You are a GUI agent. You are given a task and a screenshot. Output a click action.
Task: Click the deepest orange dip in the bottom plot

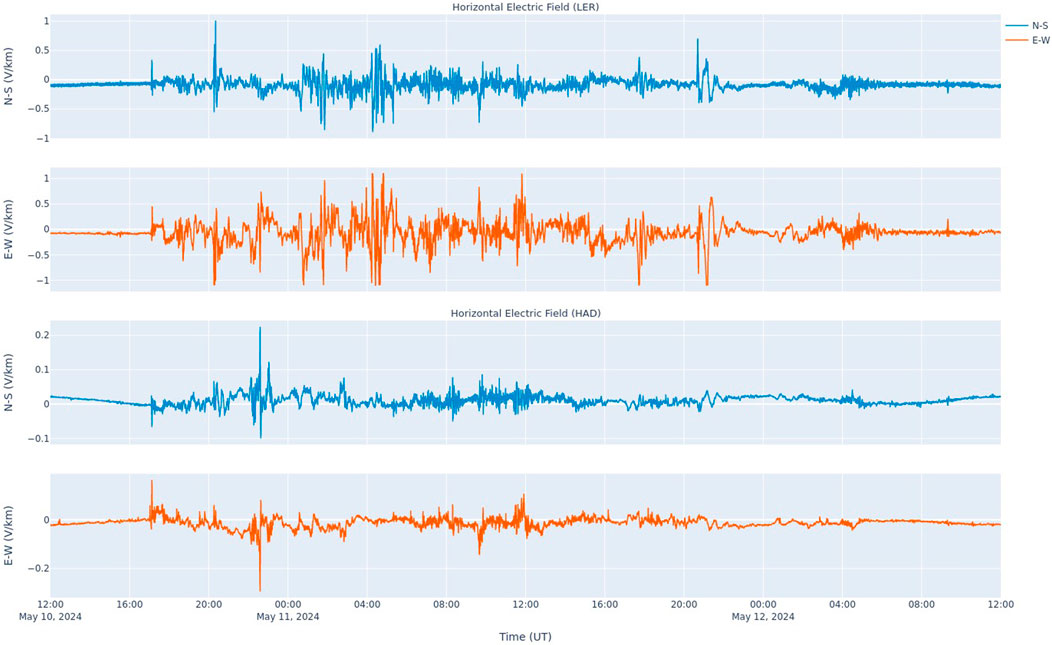click(260, 589)
